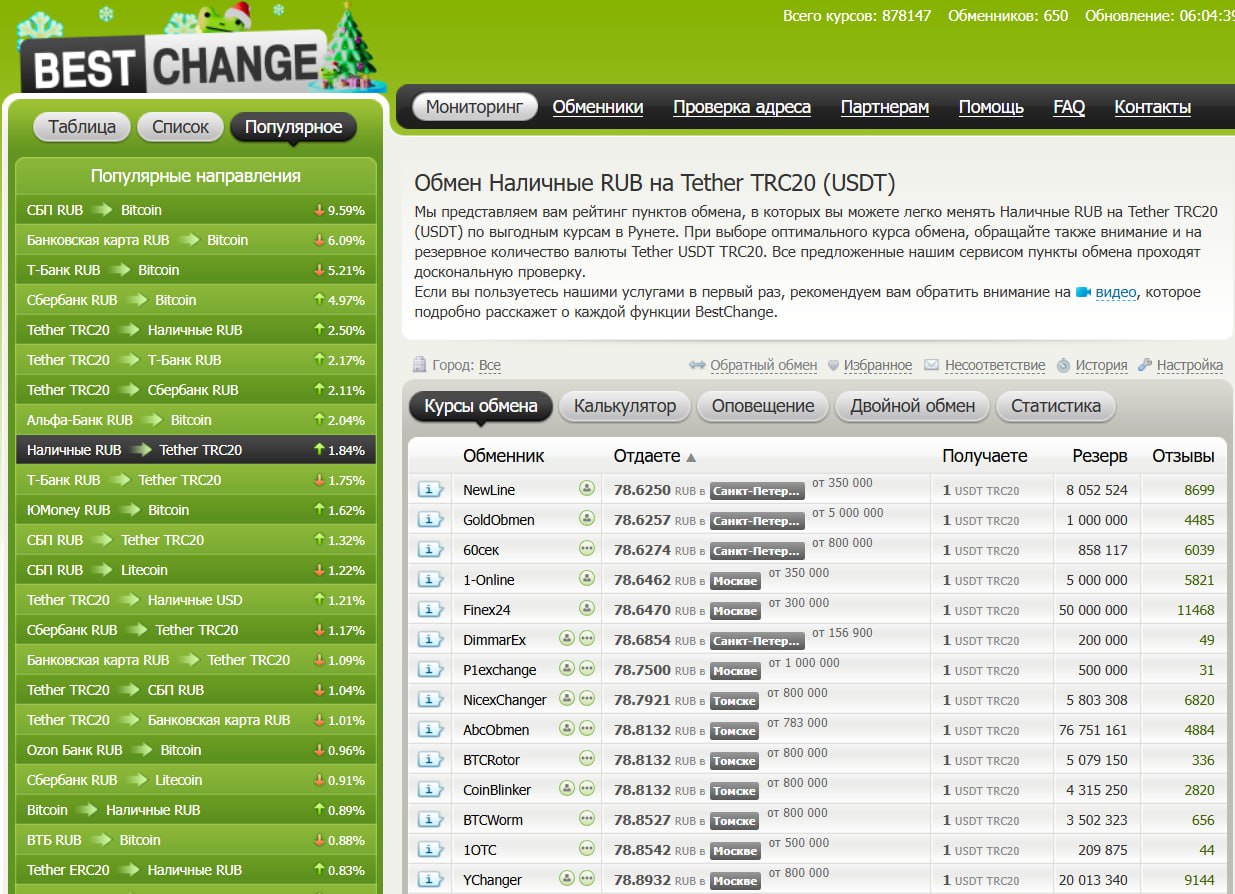1235x894 pixels.
Task: Open Обменники in the top menu
Action: pos(597,107)
